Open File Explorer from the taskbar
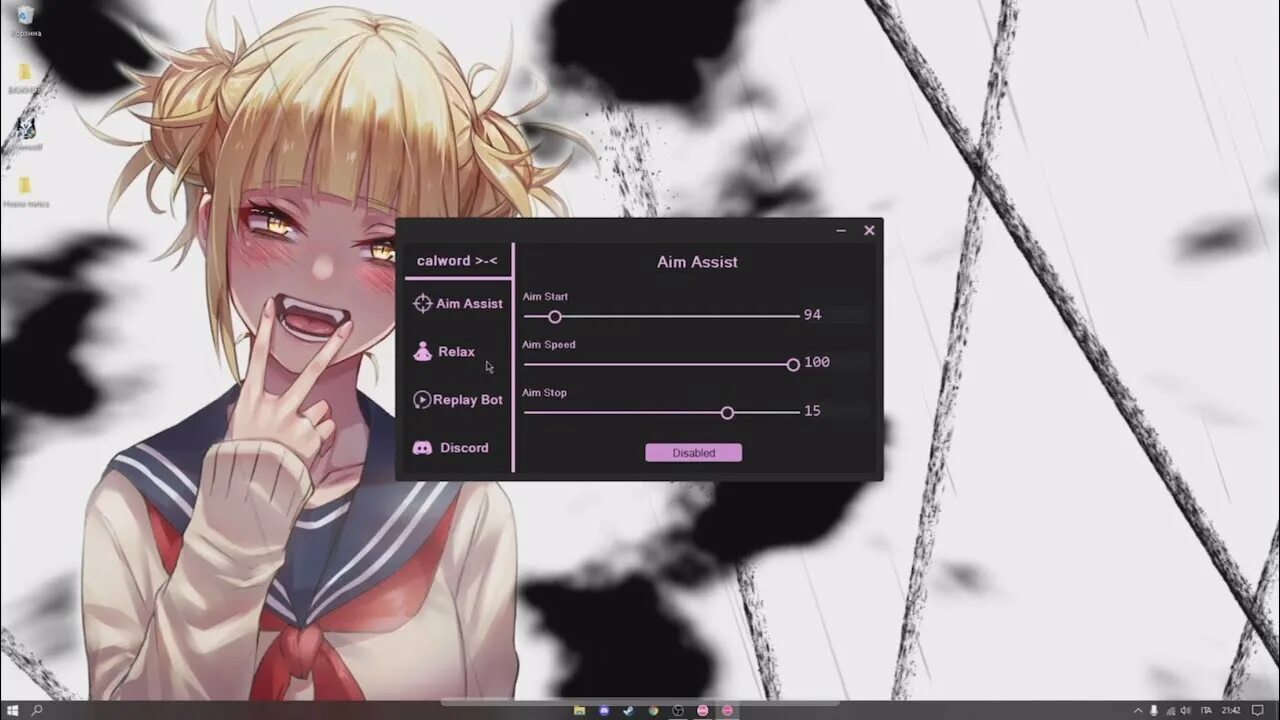Image resolution: width=1280 pixels, height=720 pixels. coord(579,710)
